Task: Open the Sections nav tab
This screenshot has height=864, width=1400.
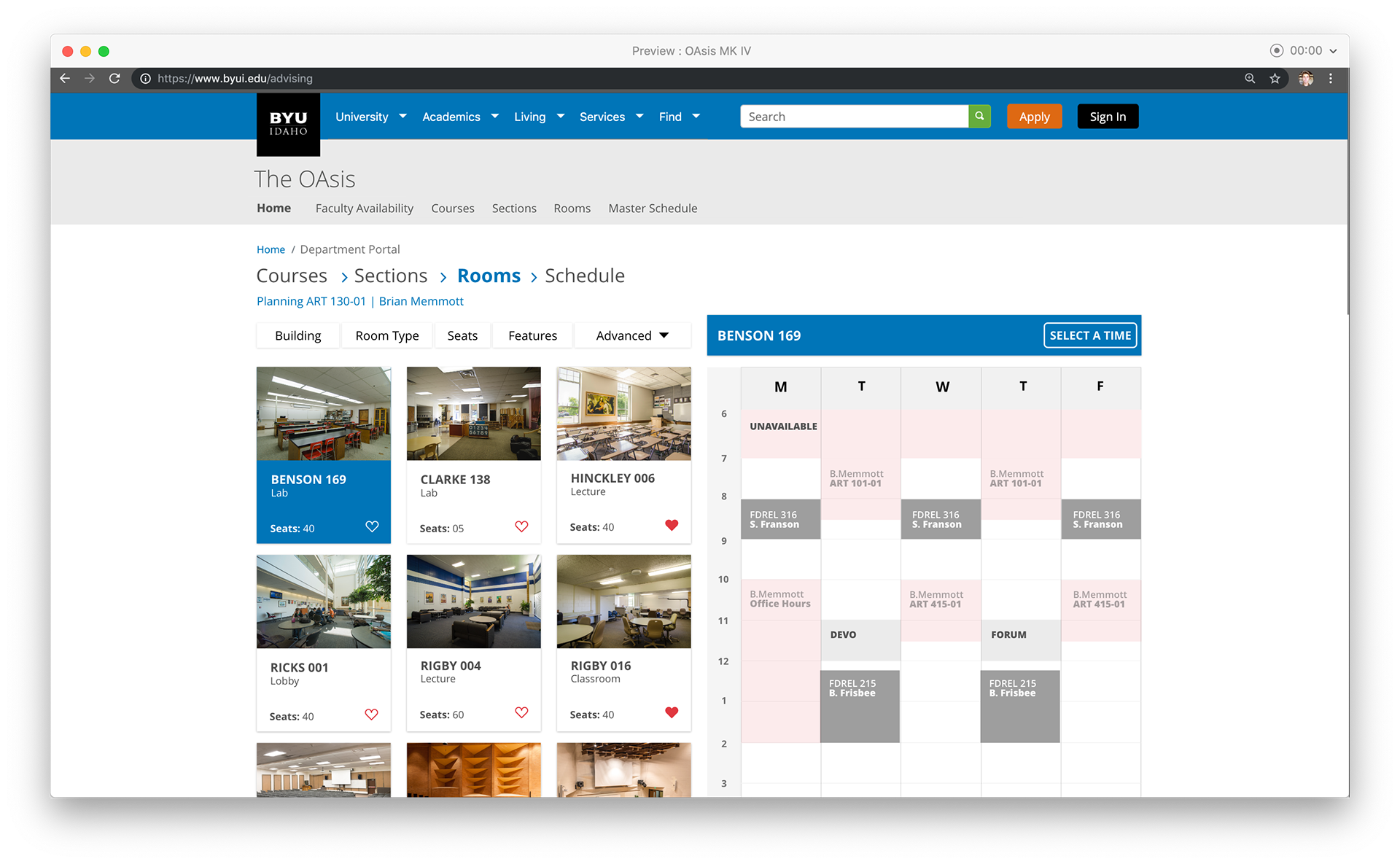Action: (514, 208)
